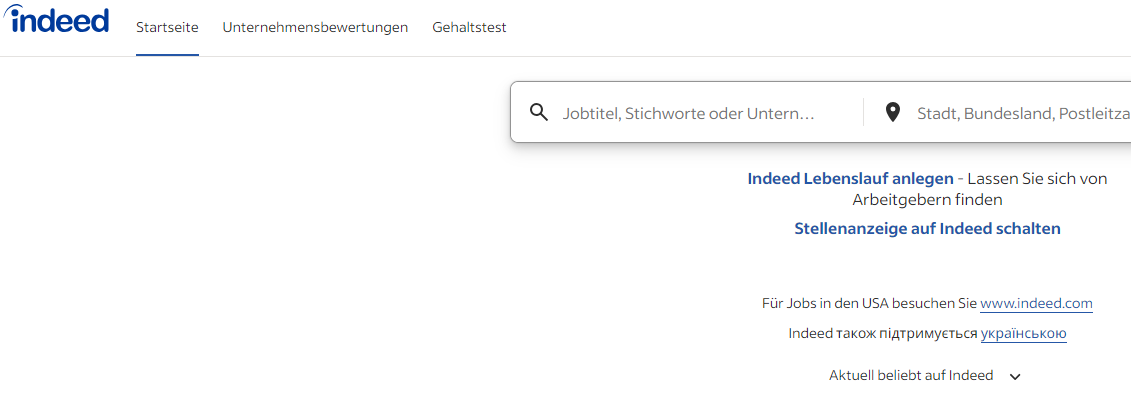Select Stellenanzeige auf Indeed schalten link
1131x411 pixels.
[x=927, y=229]
